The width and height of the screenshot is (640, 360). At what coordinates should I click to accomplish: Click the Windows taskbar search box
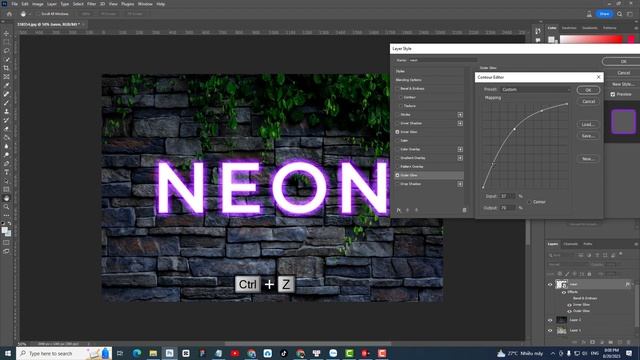64,353
